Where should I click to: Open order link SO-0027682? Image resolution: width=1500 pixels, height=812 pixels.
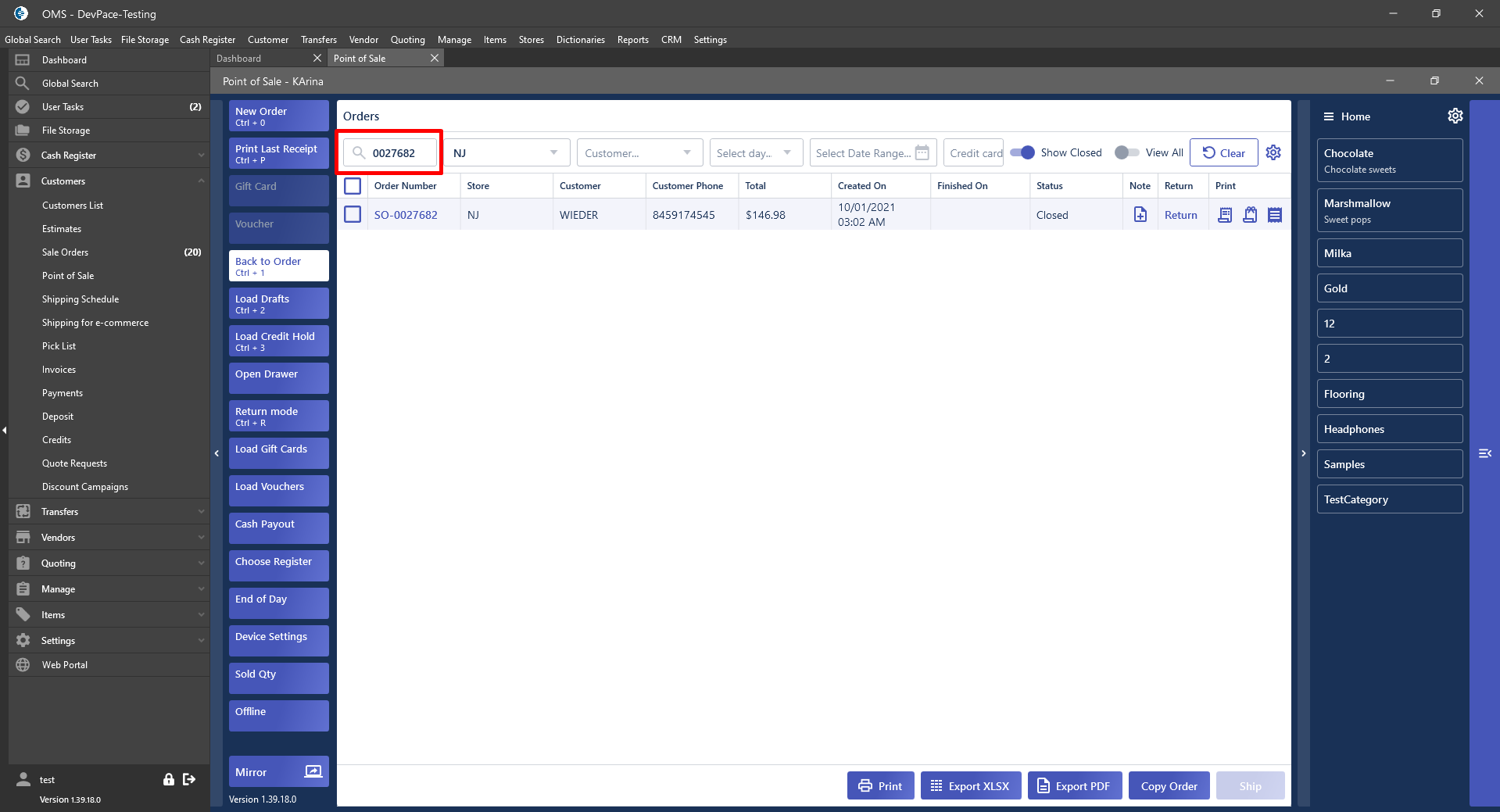pyautogui.click(x=406, y=215)
